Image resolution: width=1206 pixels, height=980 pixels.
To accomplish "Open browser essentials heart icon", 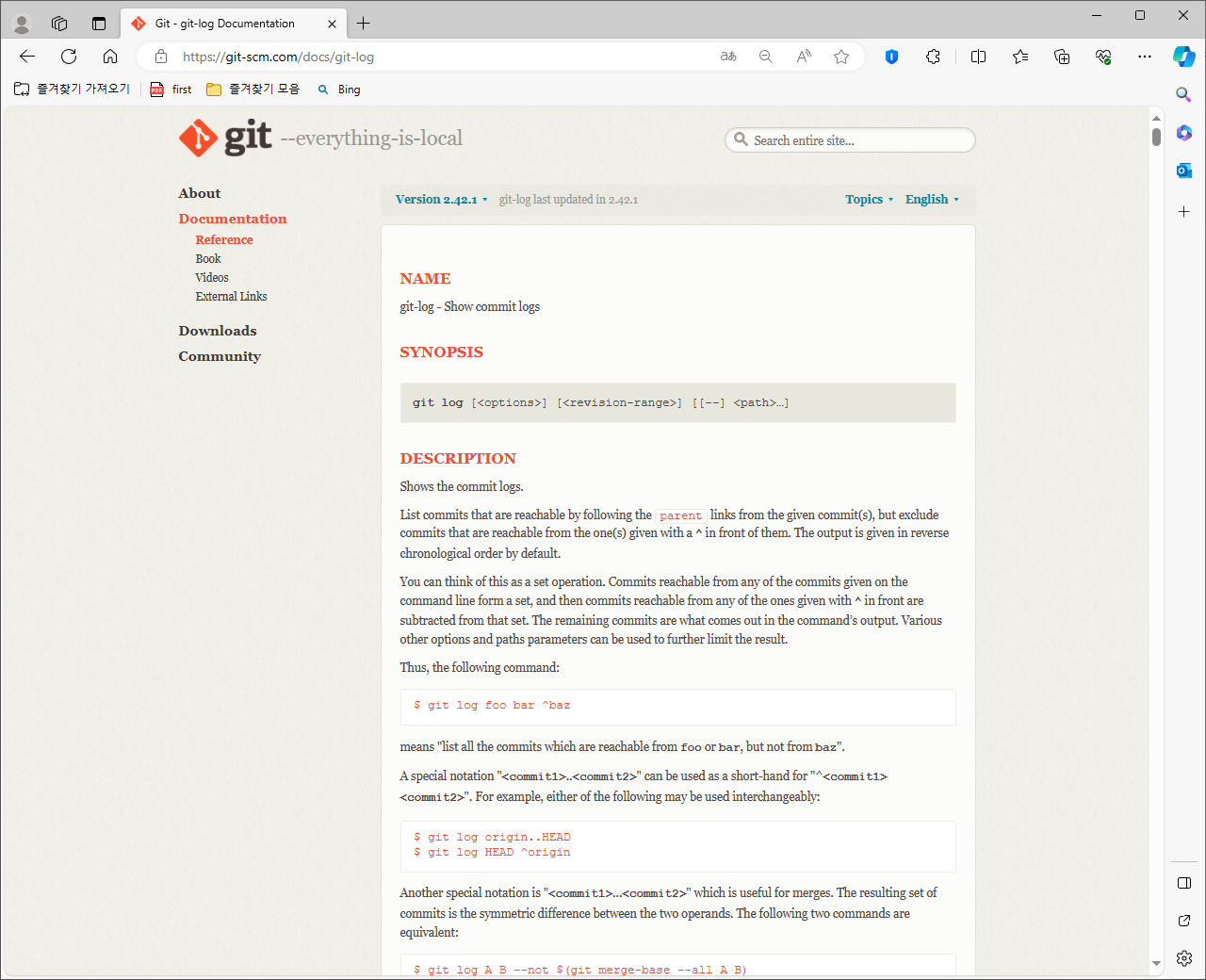I will pyautogui.click(x=1103, y=57).
